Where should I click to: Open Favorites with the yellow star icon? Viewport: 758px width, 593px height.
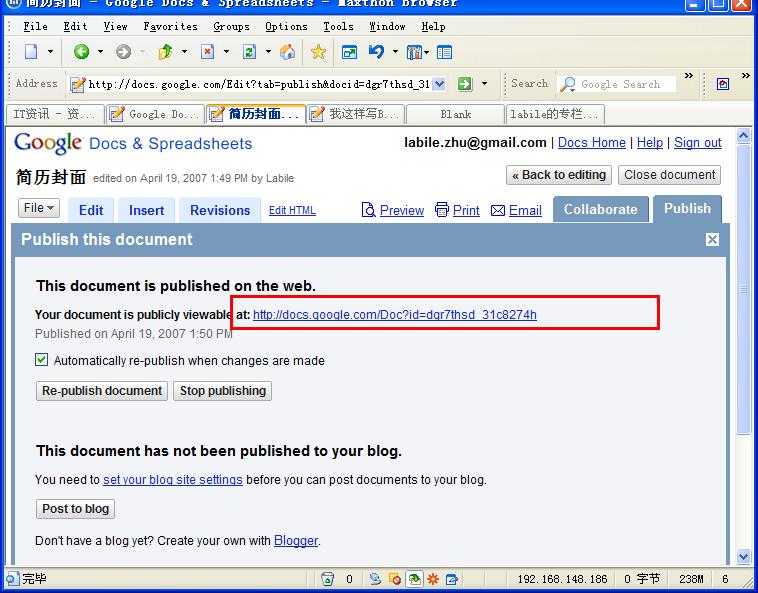[318, 51]
